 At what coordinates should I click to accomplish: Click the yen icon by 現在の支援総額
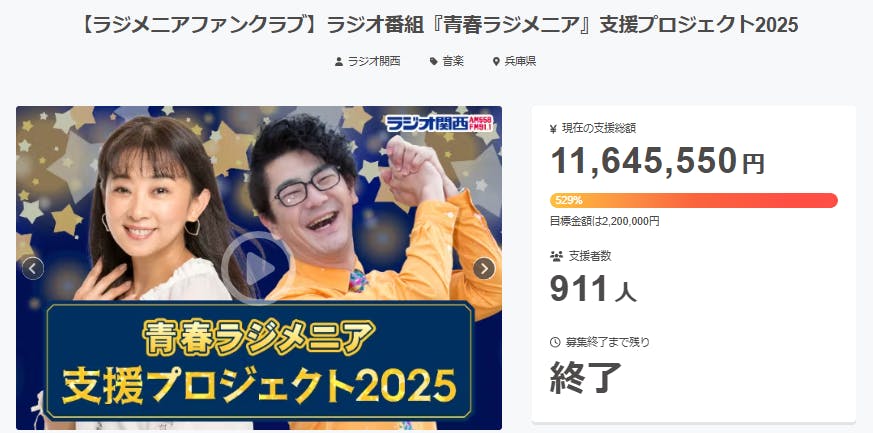[x=553, y=129]
